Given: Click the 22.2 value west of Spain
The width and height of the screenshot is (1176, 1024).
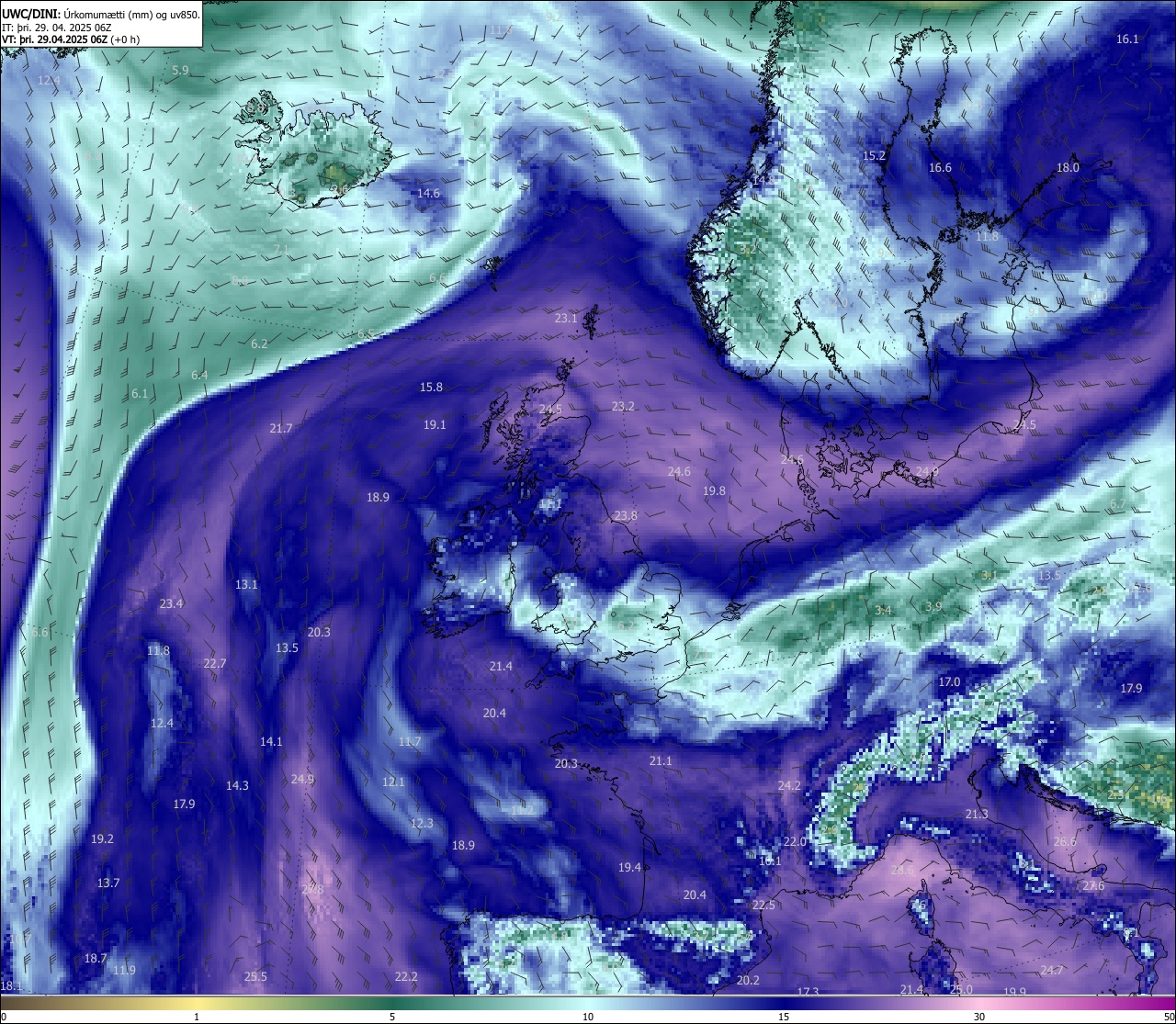Looking at the screenshot, I should [x=406, y=977].
